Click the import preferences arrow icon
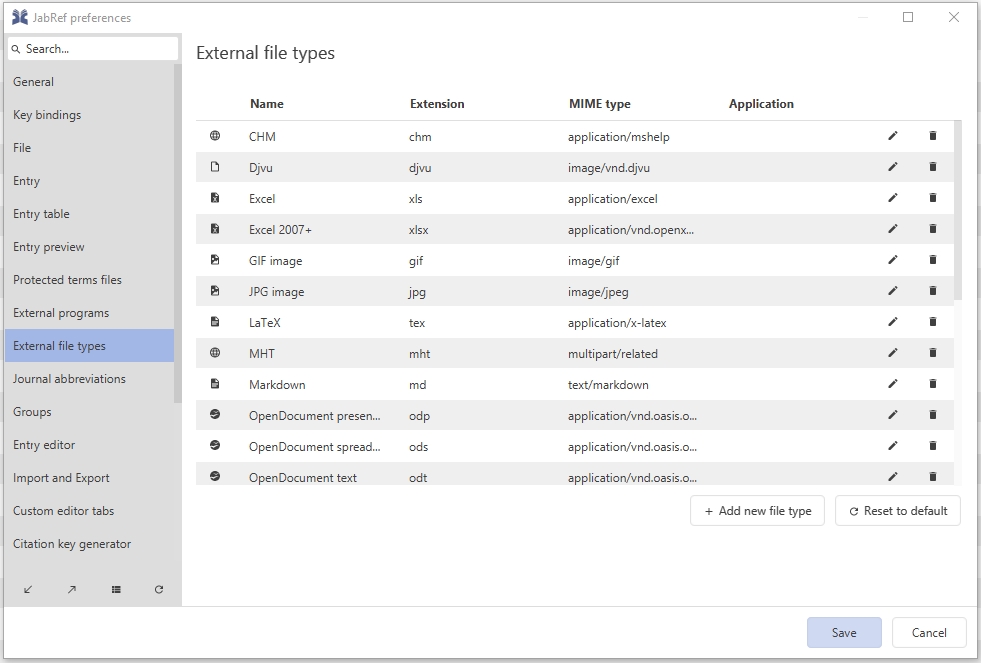Screen dimensions: 981x663 [x=28, y=590]
